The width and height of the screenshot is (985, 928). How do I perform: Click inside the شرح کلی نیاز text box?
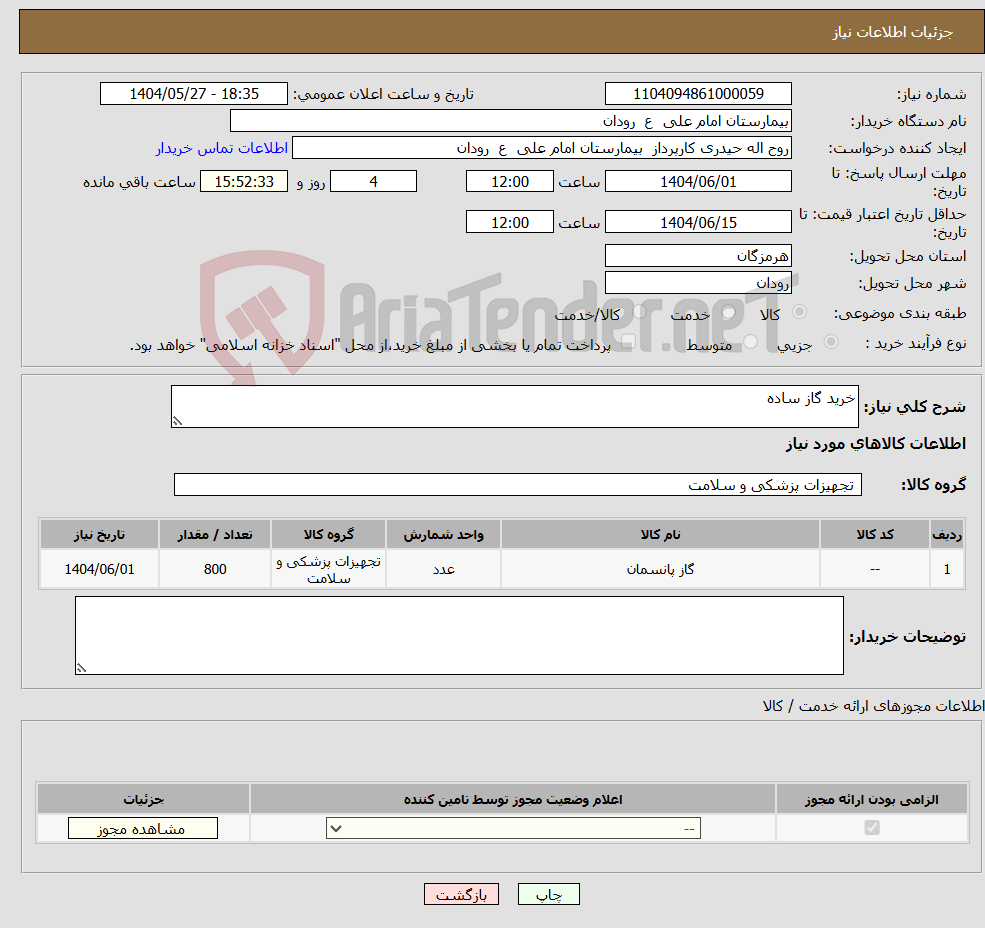click(514, 403)
